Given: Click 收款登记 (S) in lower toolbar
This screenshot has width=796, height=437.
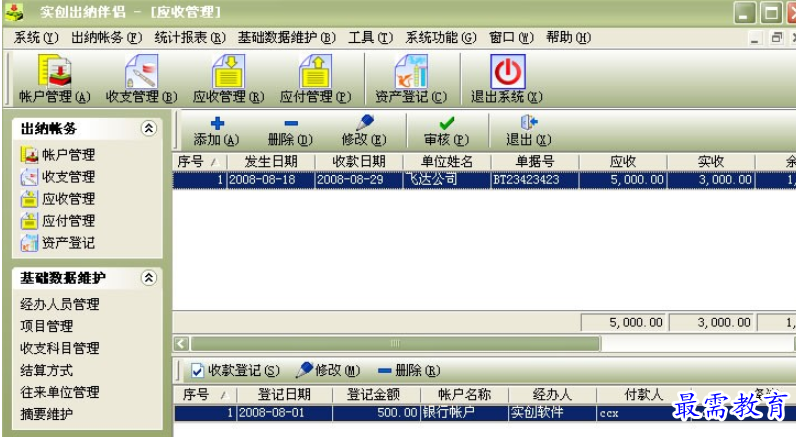Looking at the screenshot, I should click(x=236, y=371).
